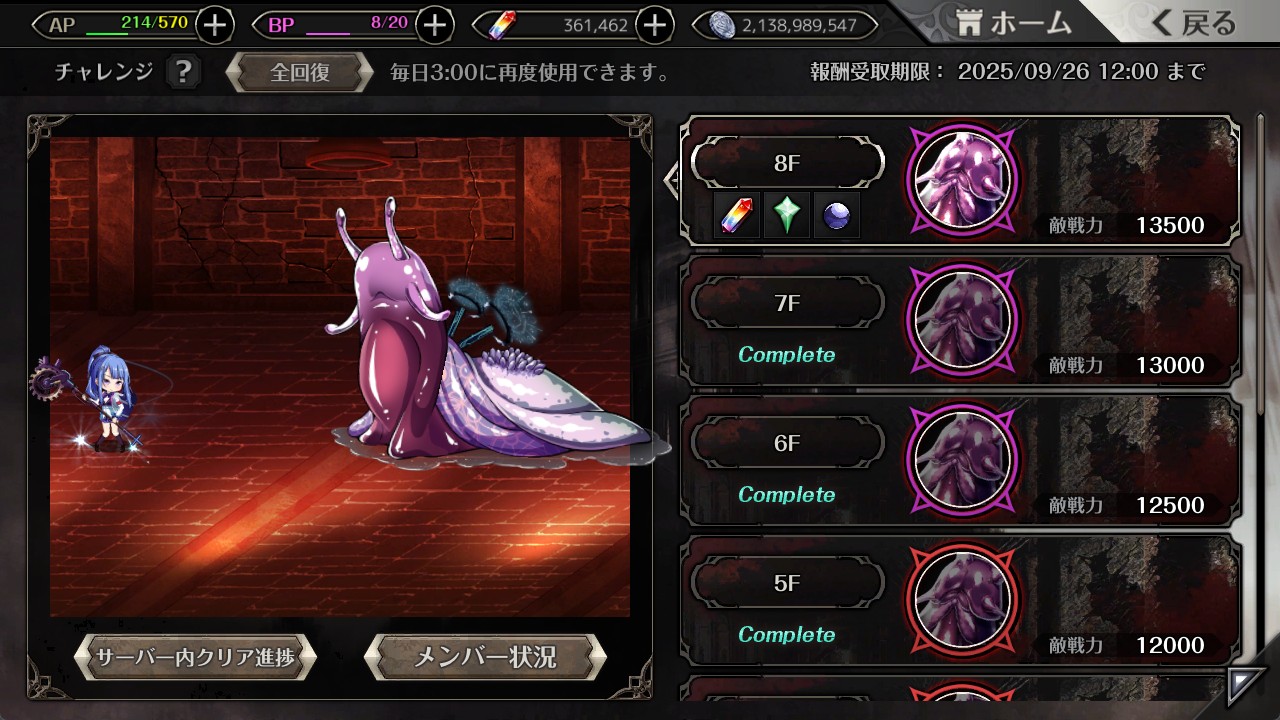Tap the purple orb reward icon on 8F

click(836, 216)
